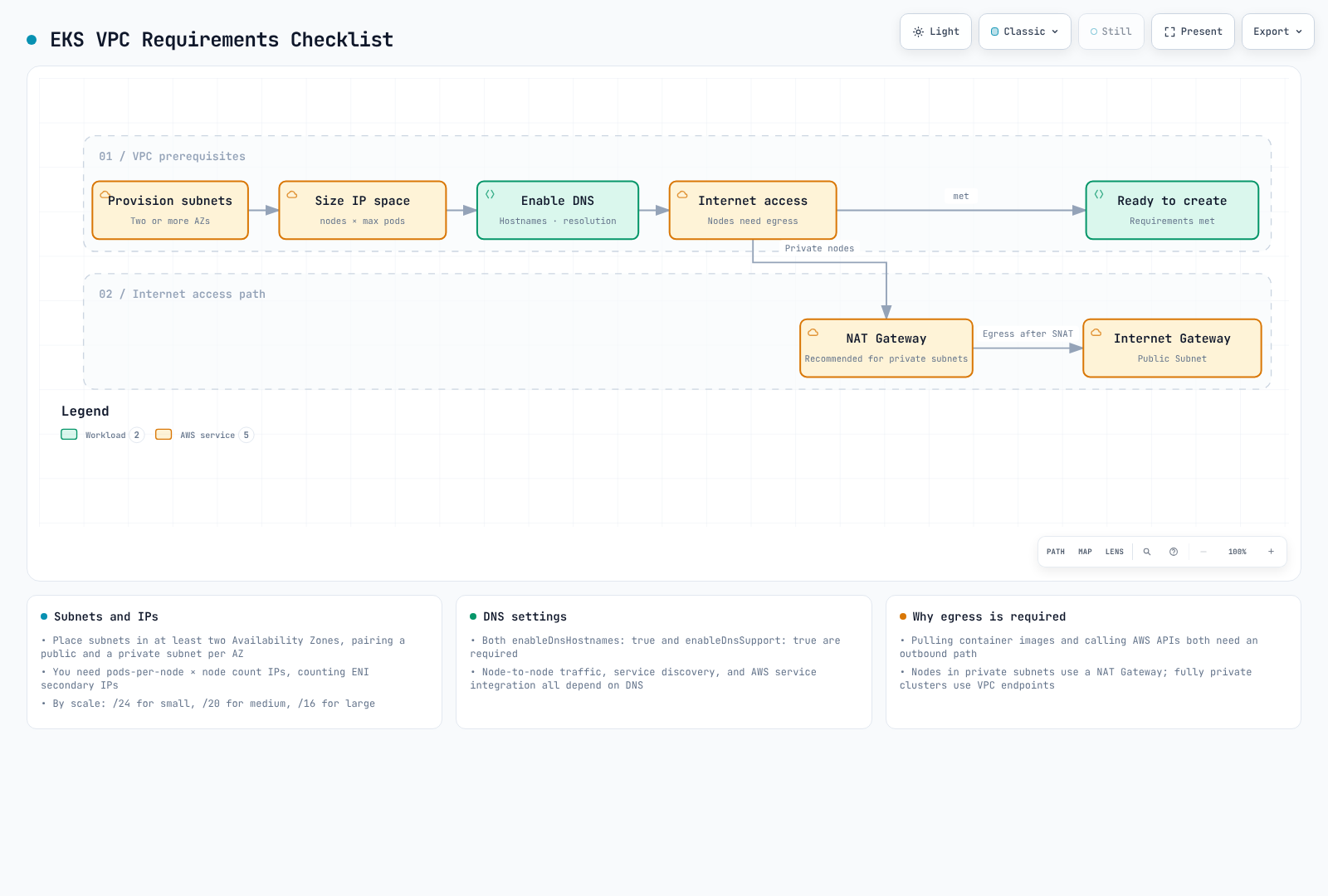Click the search magnifier icon
Image resolution: width=1328 pixels, height=896 pixels.
point(1147,552)
